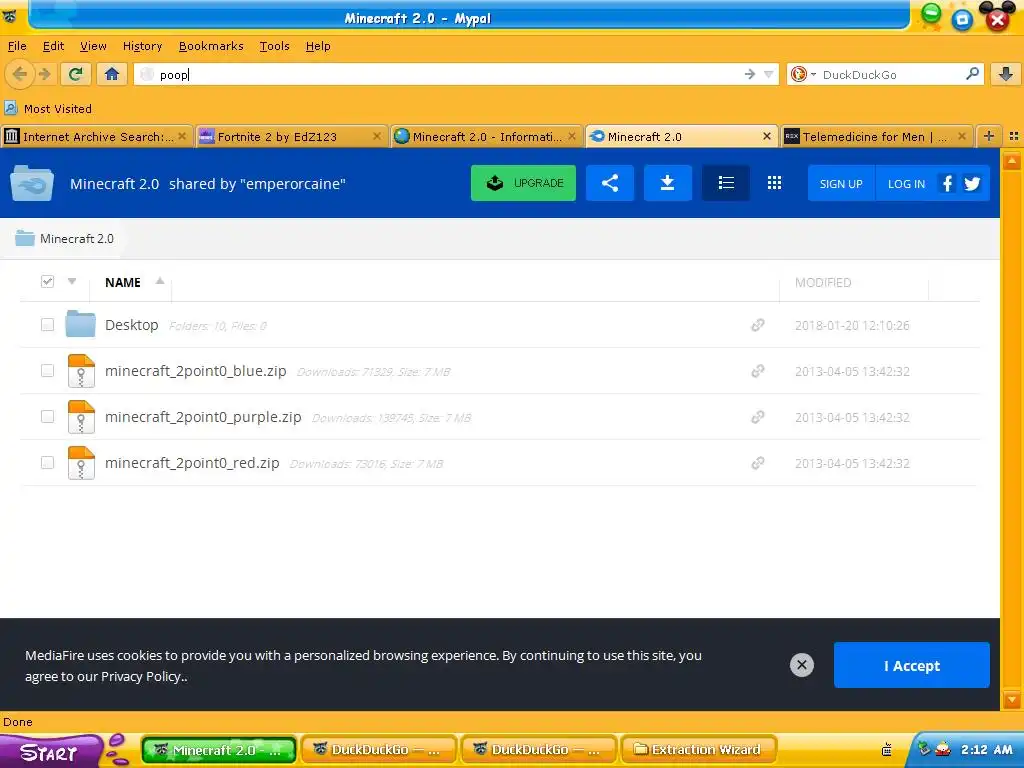The width and height of the screenshot is (1024, 768).
Task: Show all tabs with the tab grid icon
Action: coord(1014,136)
